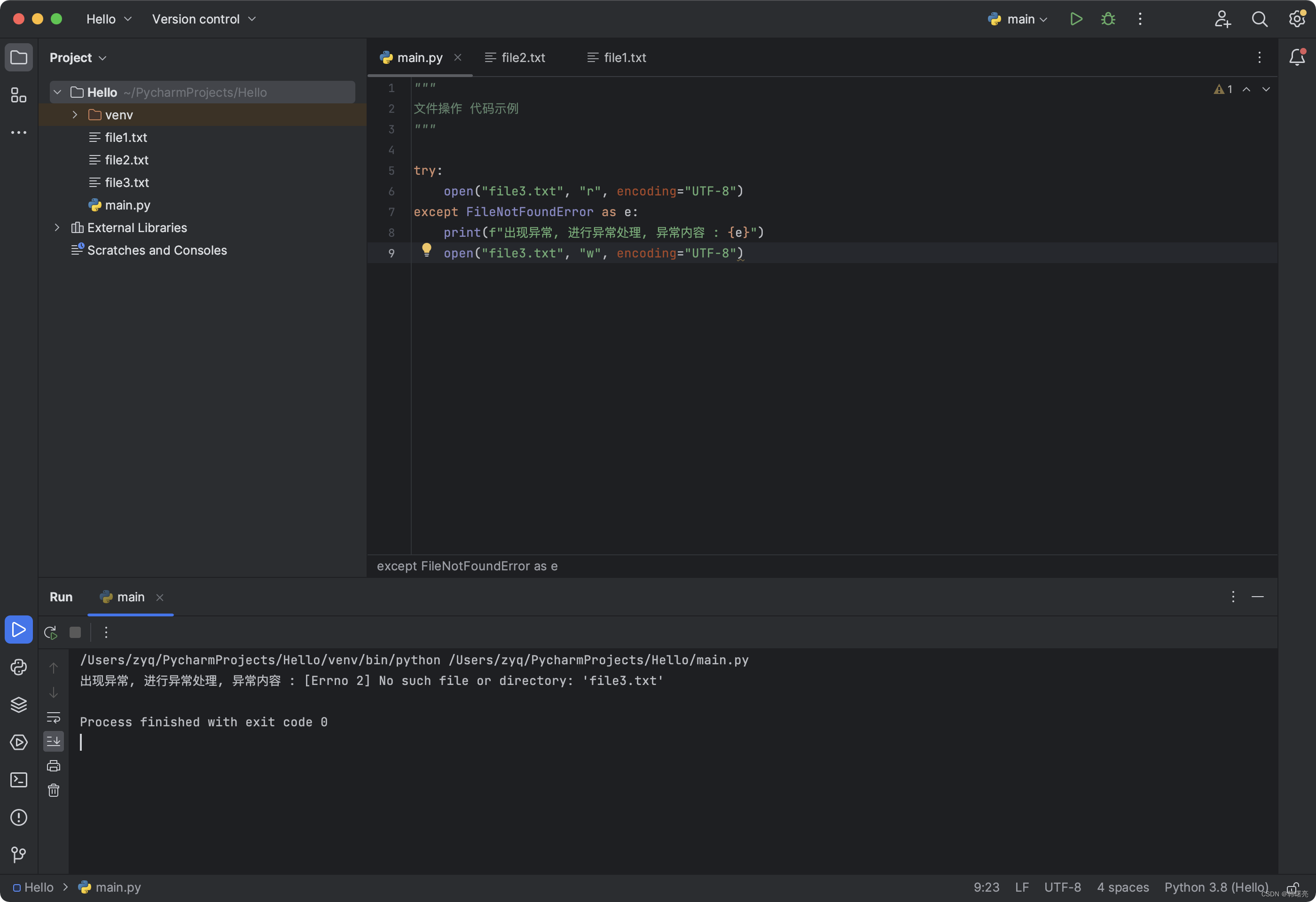Viewport: 1316px width, 902px height.
Task: Click the UTF-8 encoding status bar indicator
Action: 1064,887
